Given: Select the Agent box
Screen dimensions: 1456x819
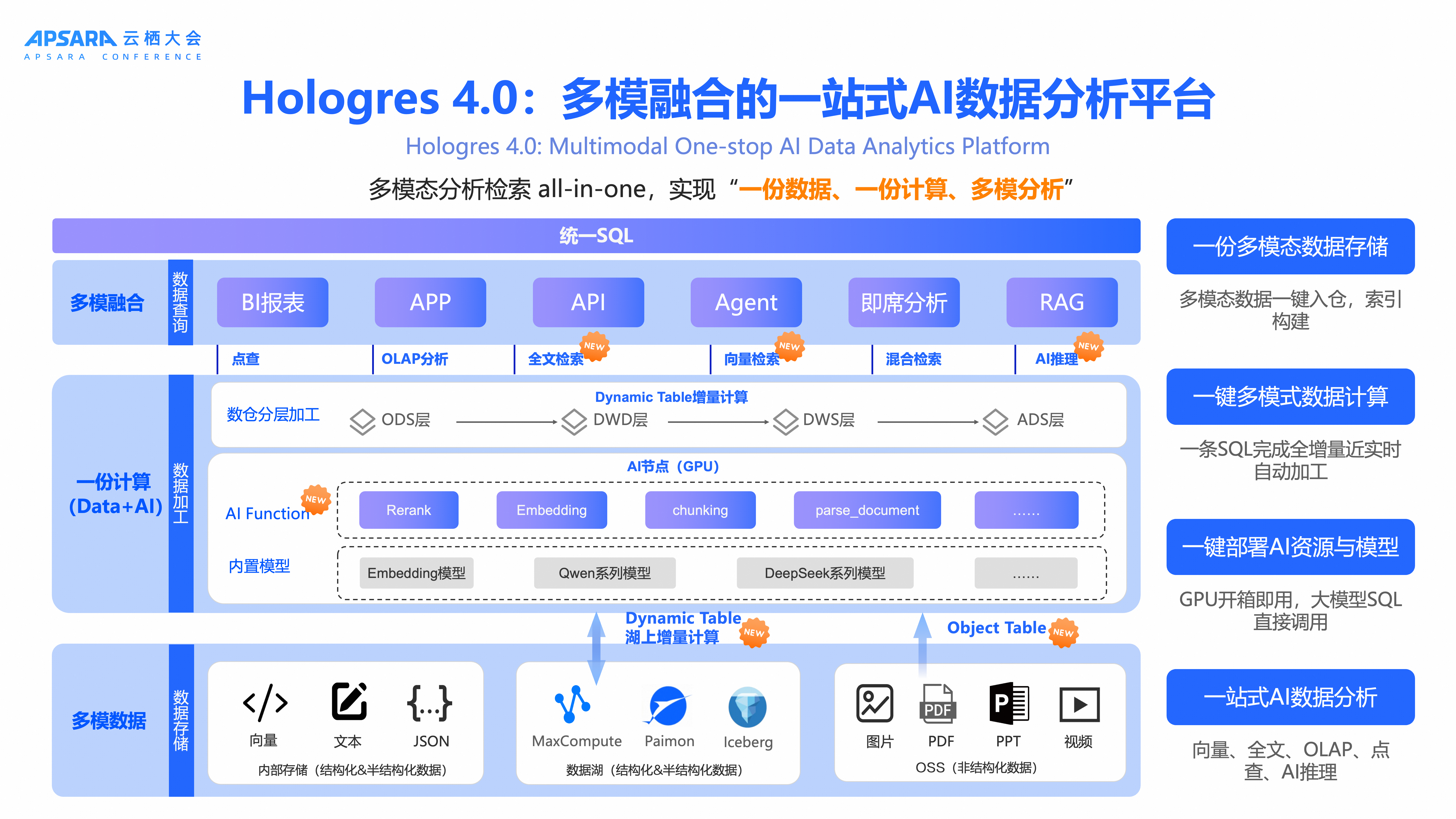Looking at the screenshot, I should pos(746,302).
